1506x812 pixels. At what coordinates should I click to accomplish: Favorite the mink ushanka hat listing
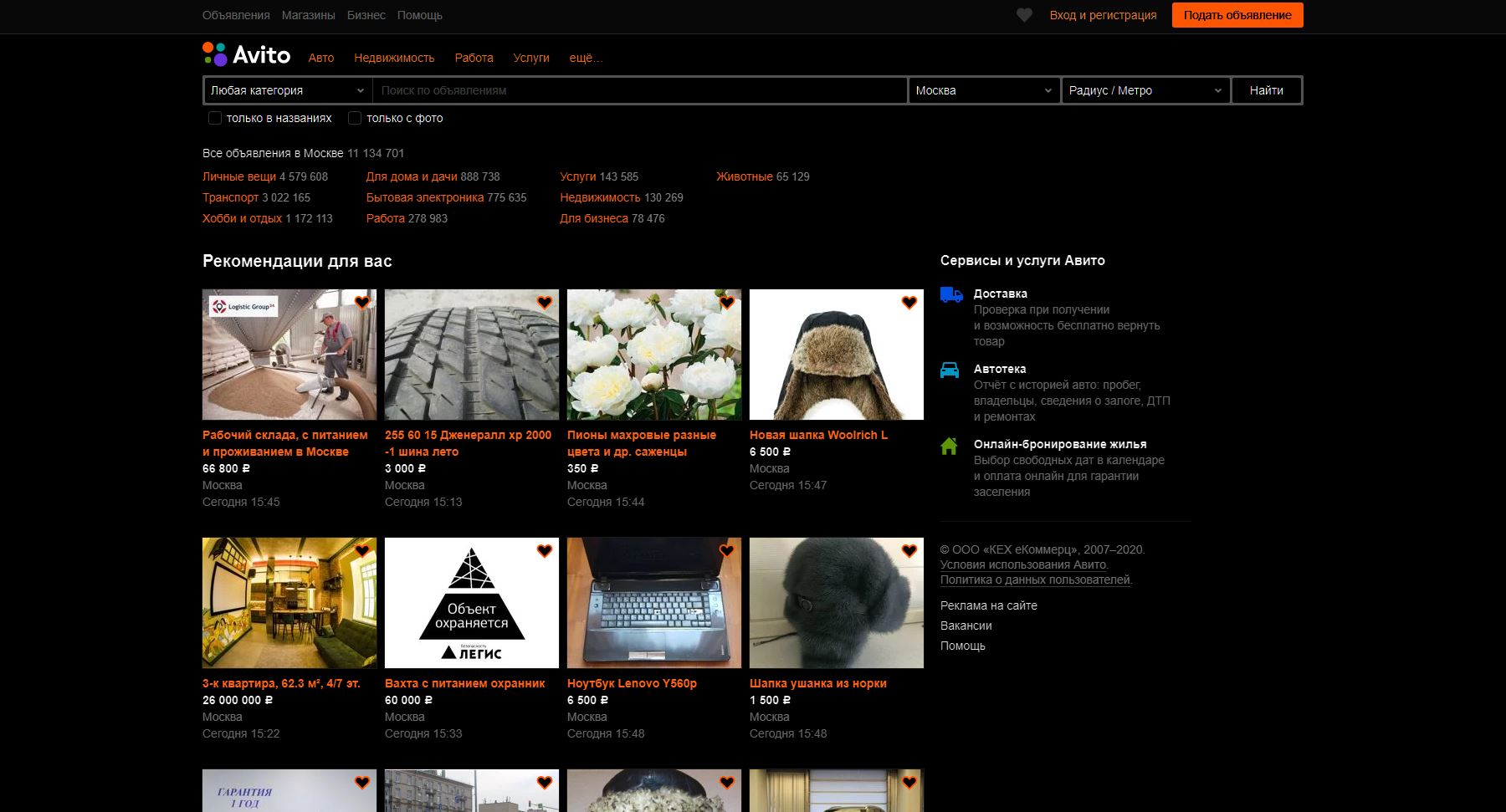[x=909, y=551]
